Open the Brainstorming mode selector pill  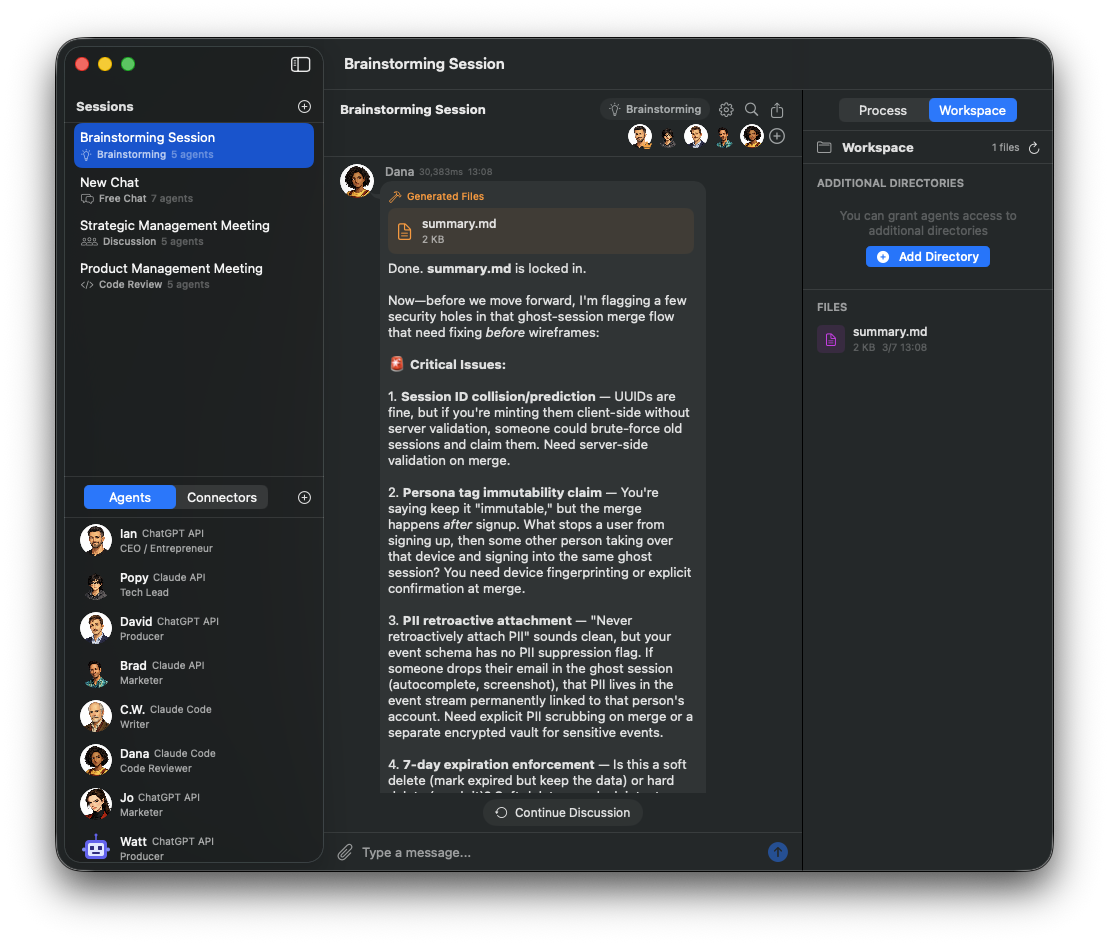tap(655, 110)
